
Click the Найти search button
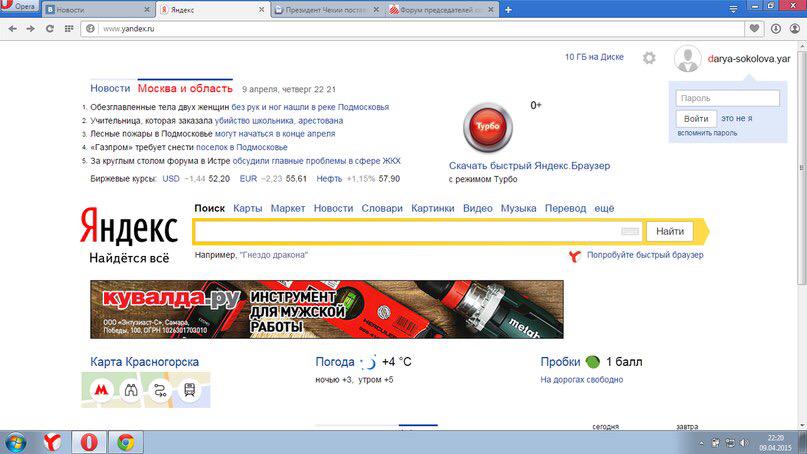[x=670, y=231]
